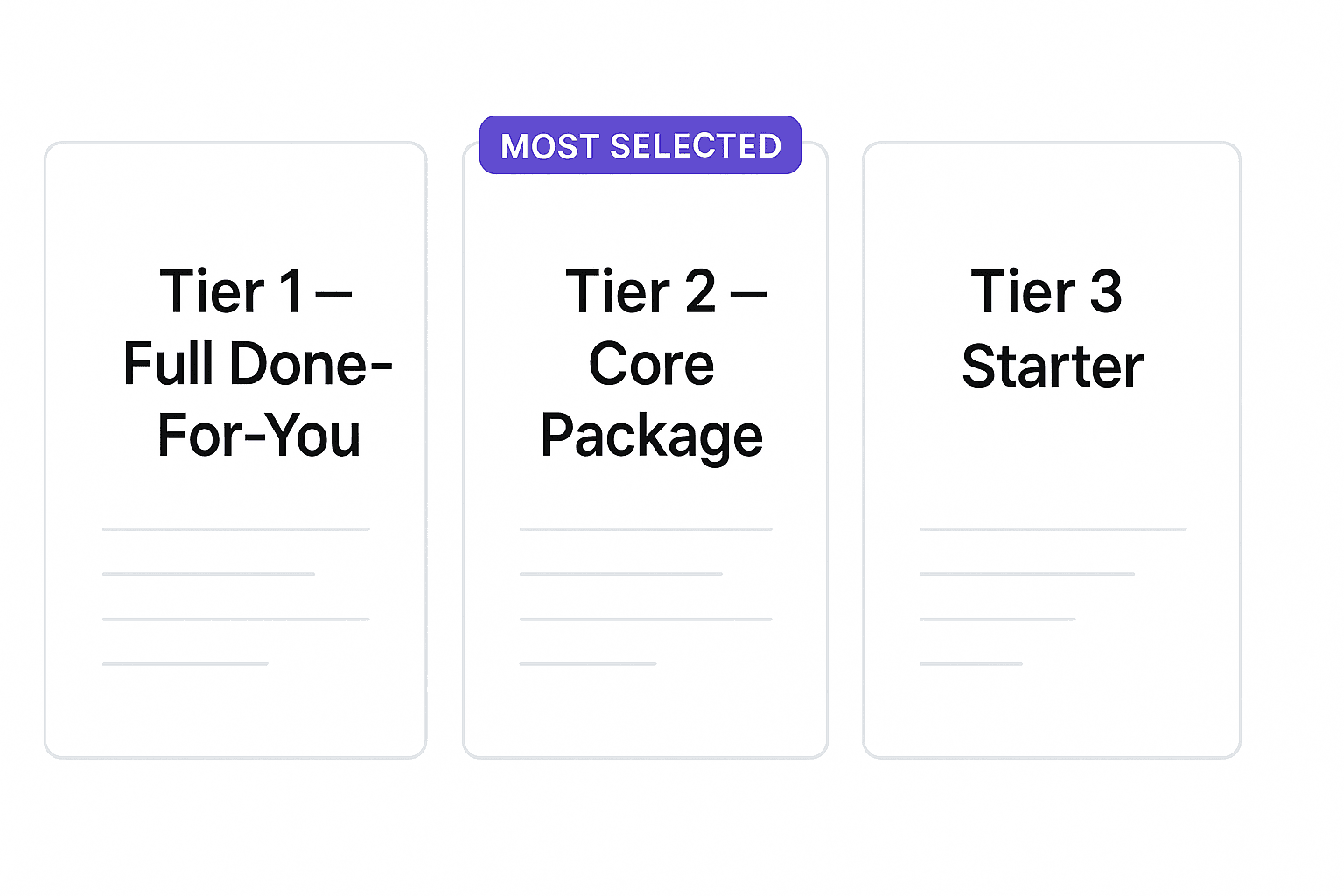Screen dimensions: 1344x896
Task: Select fourth placeholder line in Tier 1 card
Action: coord(185,664)
